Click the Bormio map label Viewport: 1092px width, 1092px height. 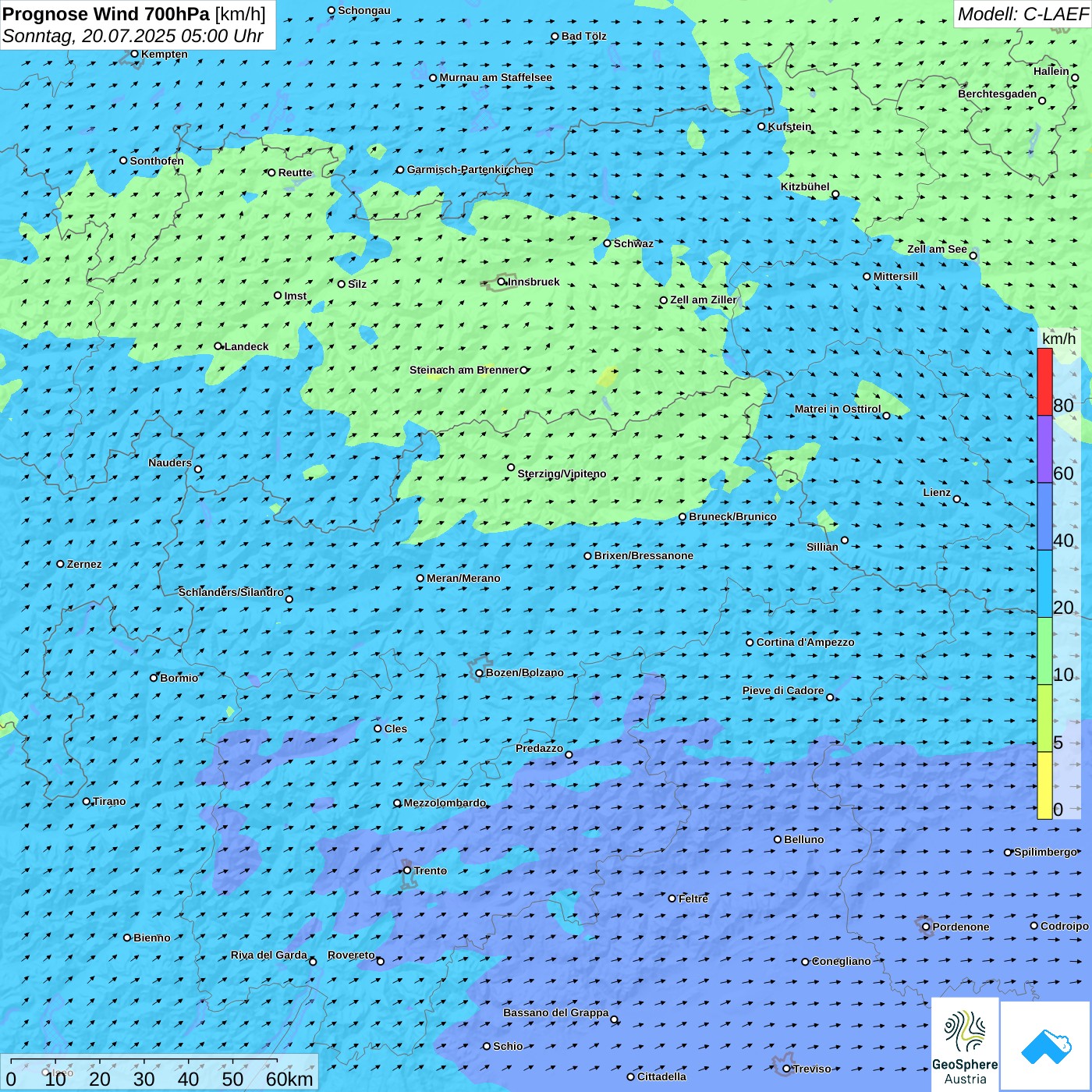(179, 678)
